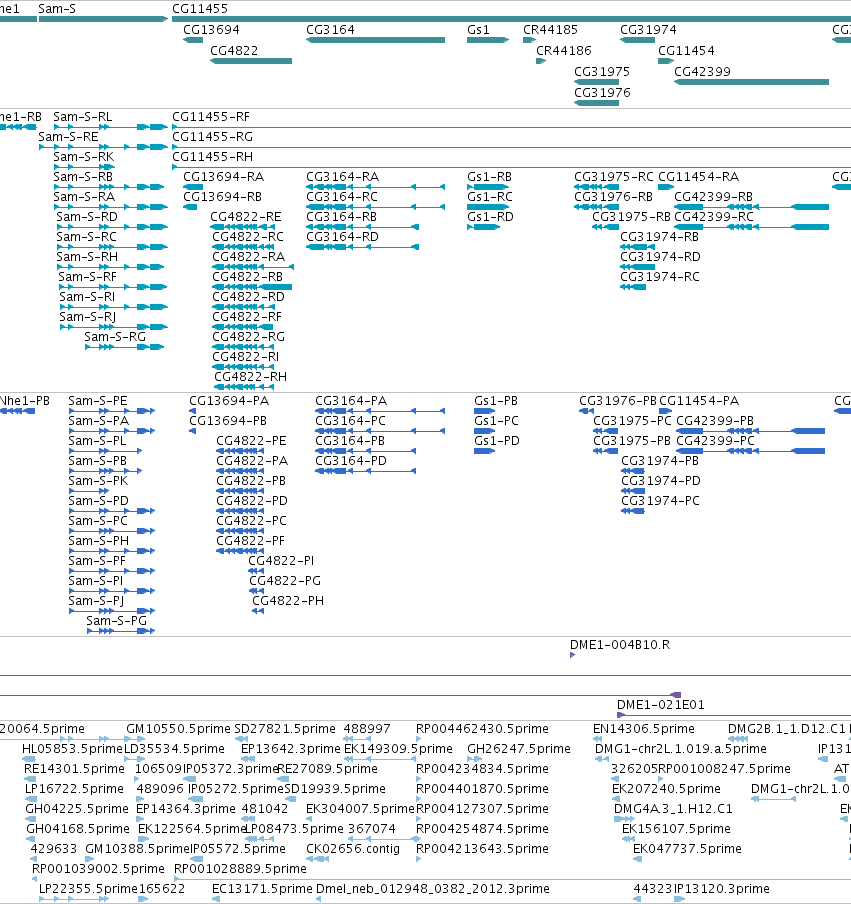Select Dmel_neb_012948_0382_2012.3prime feature
Viewport: 851px width, 904px height.
432,888
